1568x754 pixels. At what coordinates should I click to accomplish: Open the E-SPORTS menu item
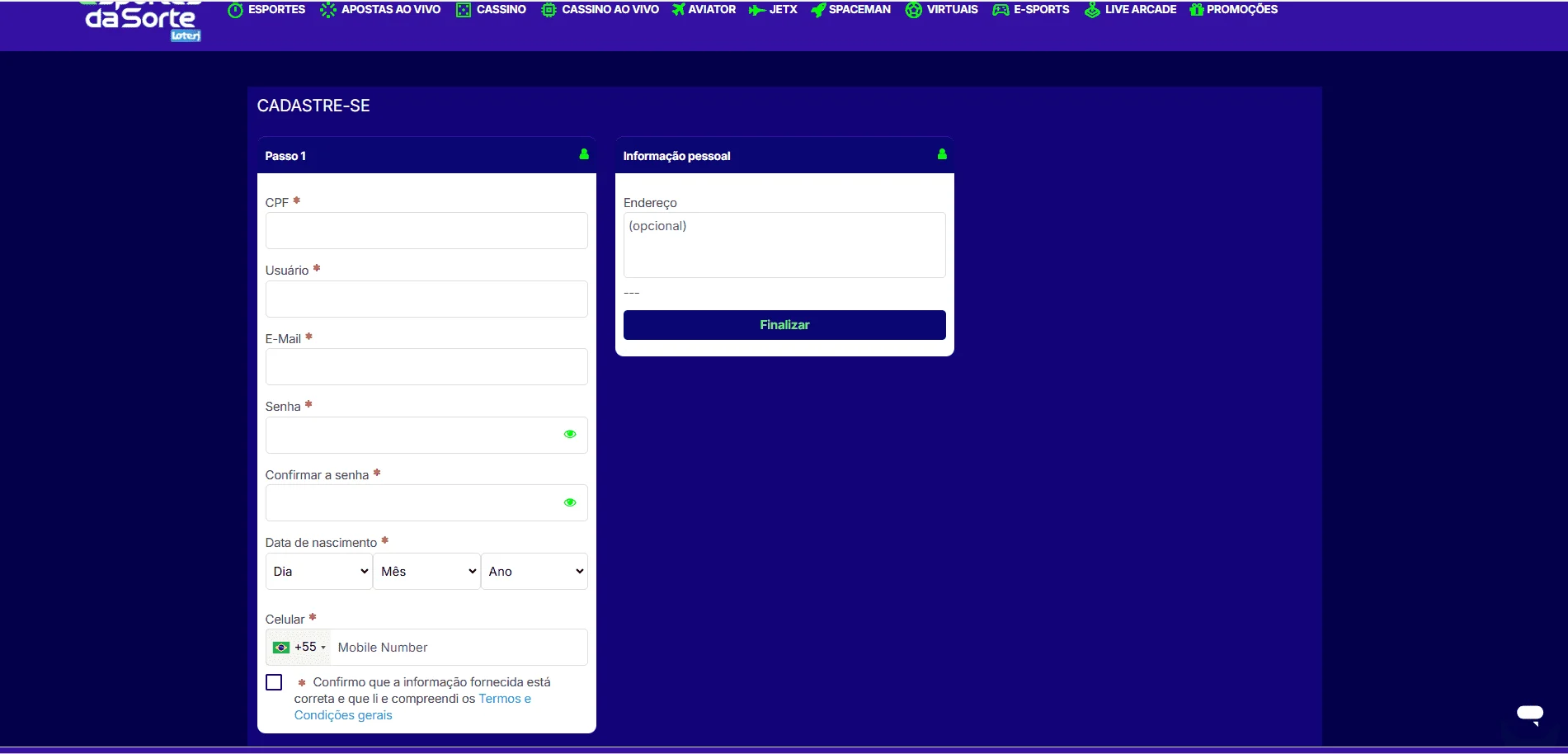(1042, 10)
